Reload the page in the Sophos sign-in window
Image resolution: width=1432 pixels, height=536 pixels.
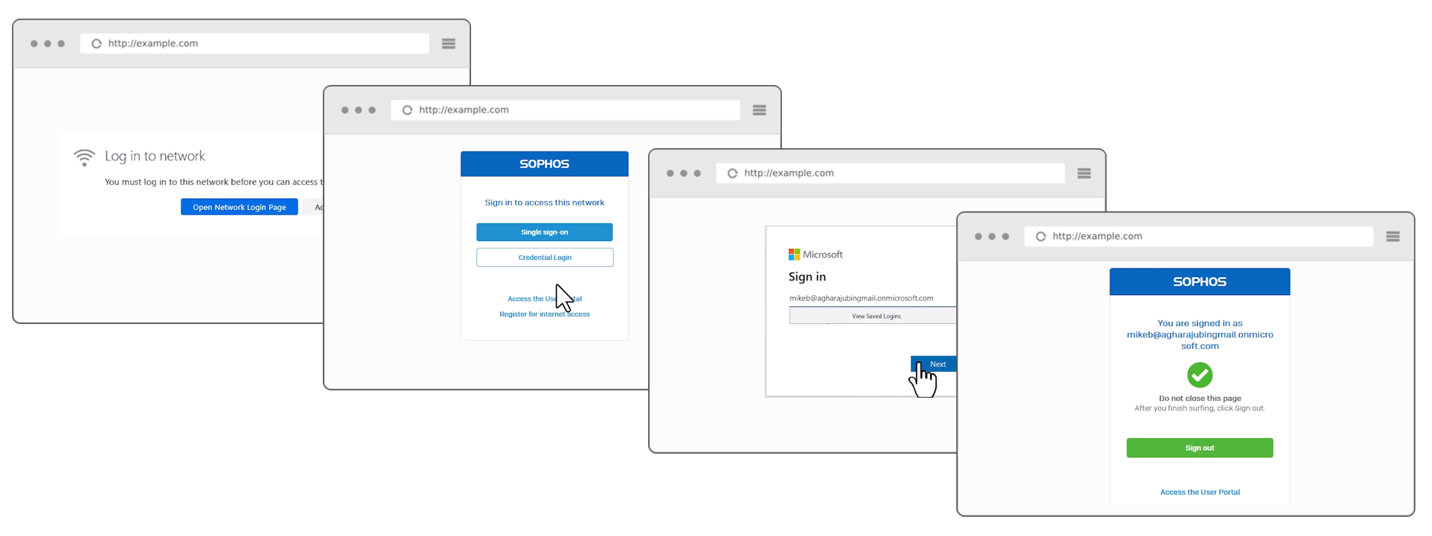(x=407, y=110)
